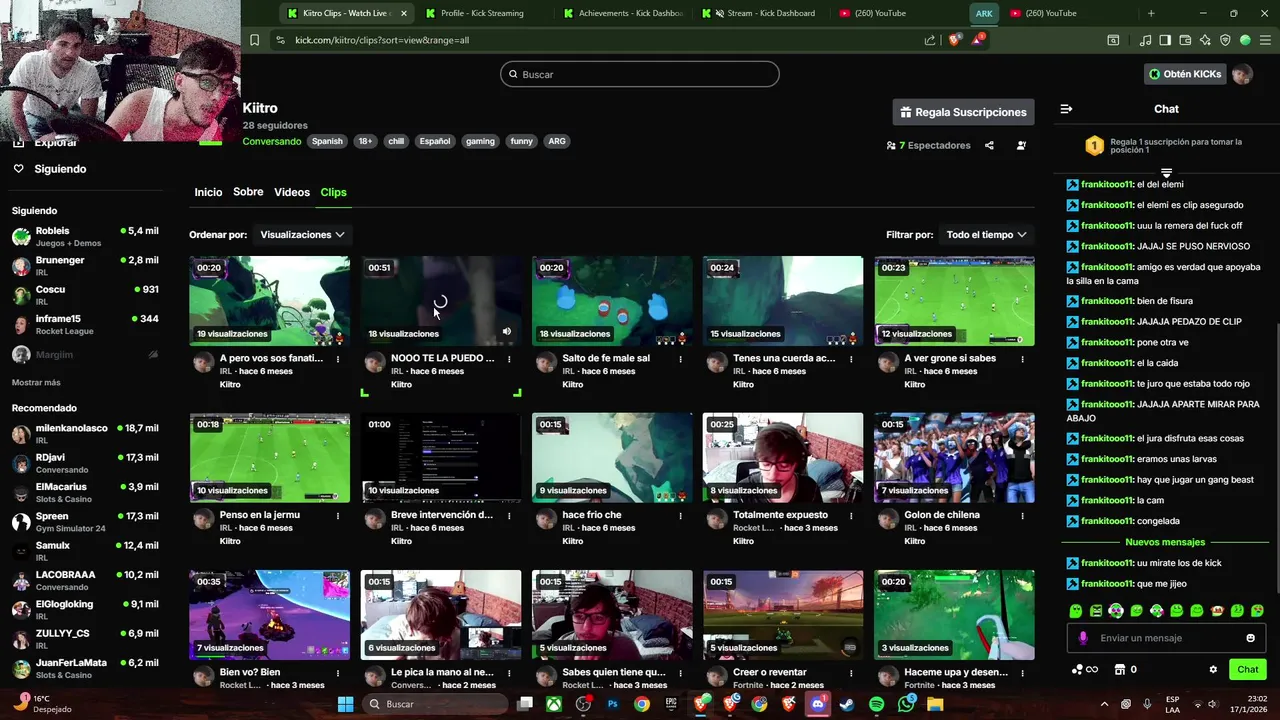
Task: Toggle mute on the NOOO TE LA PUEDO clip
Action: coord(506,332)
